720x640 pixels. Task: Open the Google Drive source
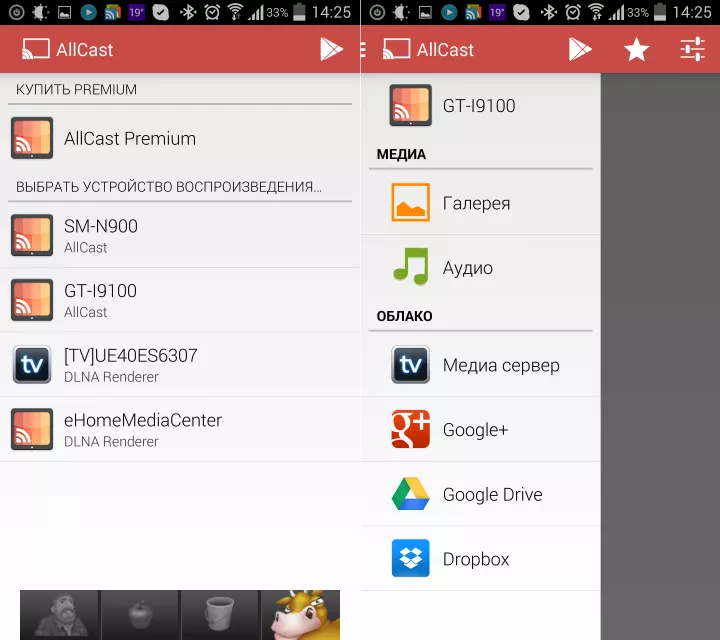pos(481,494)
